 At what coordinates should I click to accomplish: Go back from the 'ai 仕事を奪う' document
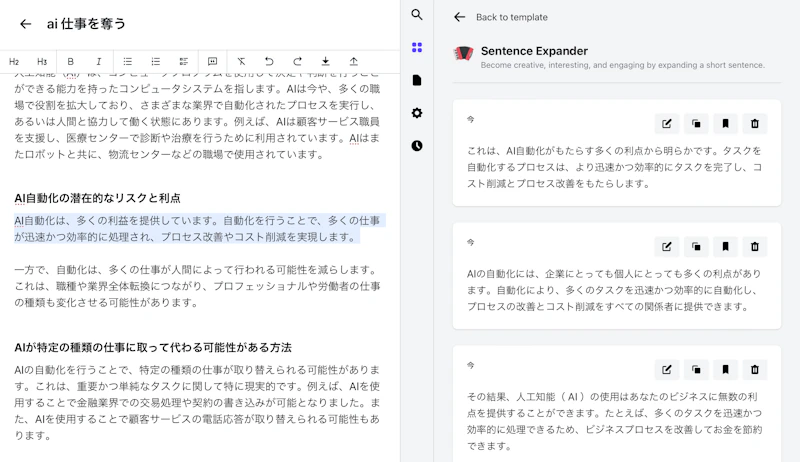26,24
